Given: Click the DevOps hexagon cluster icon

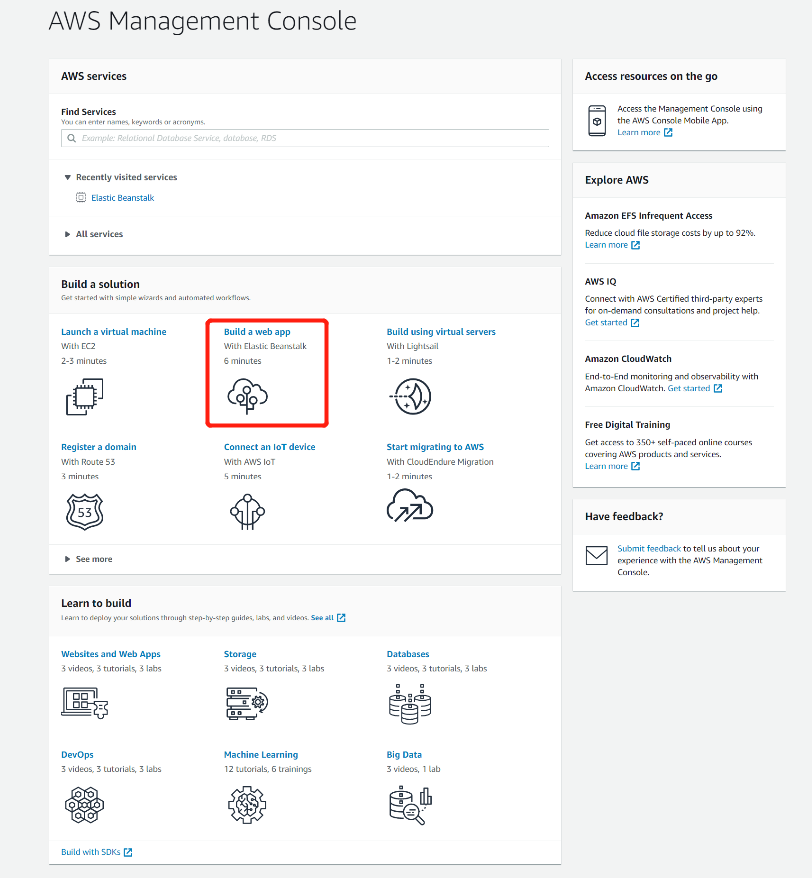Looking at the screenshot, I should (85, 805).
